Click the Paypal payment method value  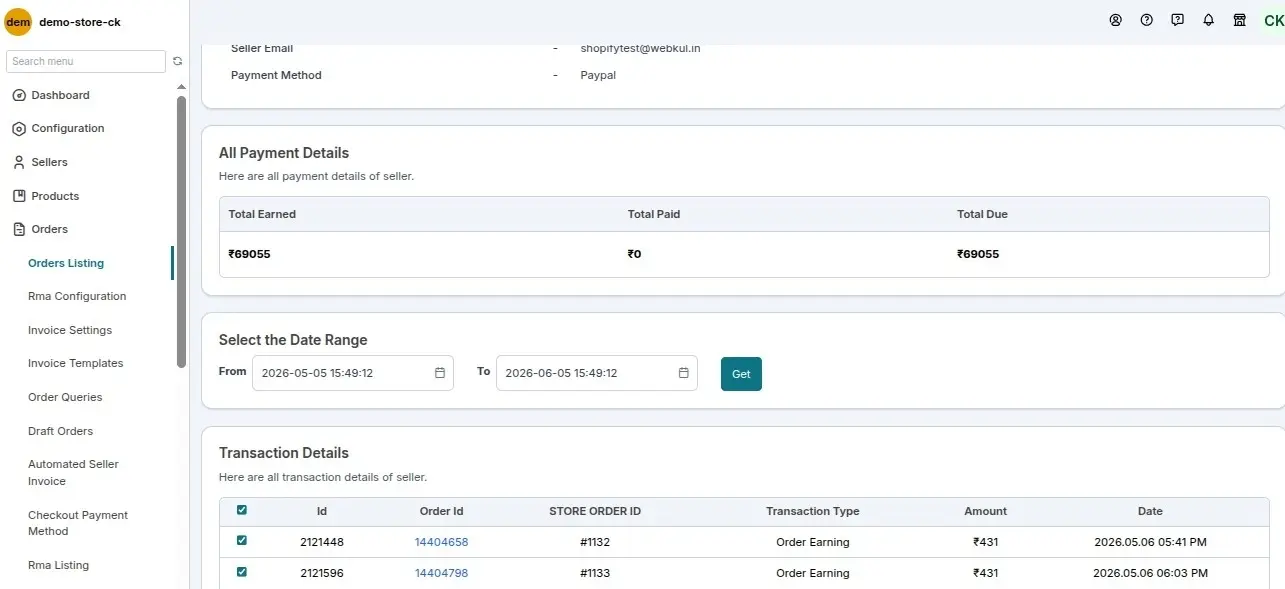coord(598,75)
